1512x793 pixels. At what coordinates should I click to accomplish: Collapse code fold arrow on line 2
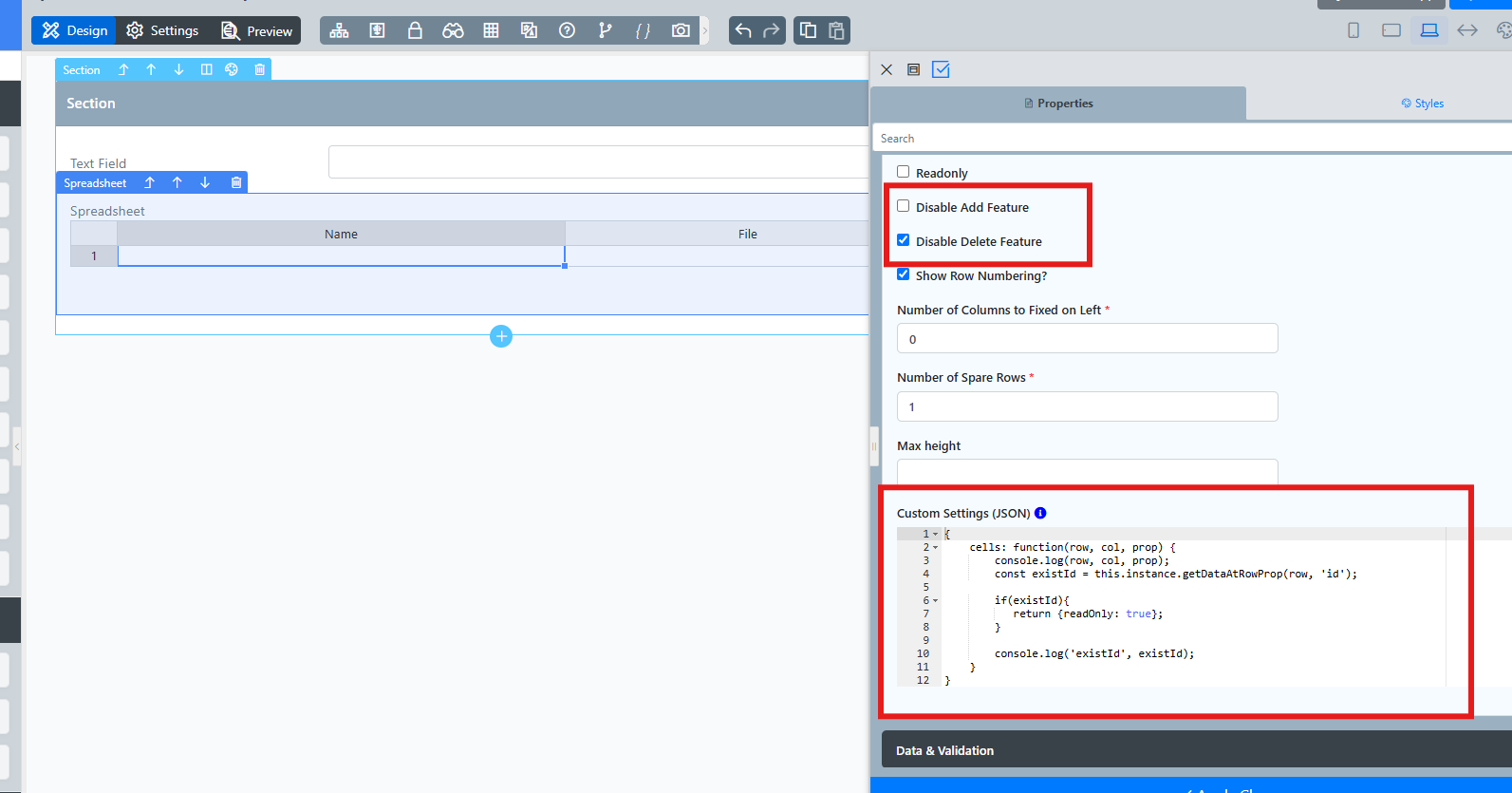[935, 547]
